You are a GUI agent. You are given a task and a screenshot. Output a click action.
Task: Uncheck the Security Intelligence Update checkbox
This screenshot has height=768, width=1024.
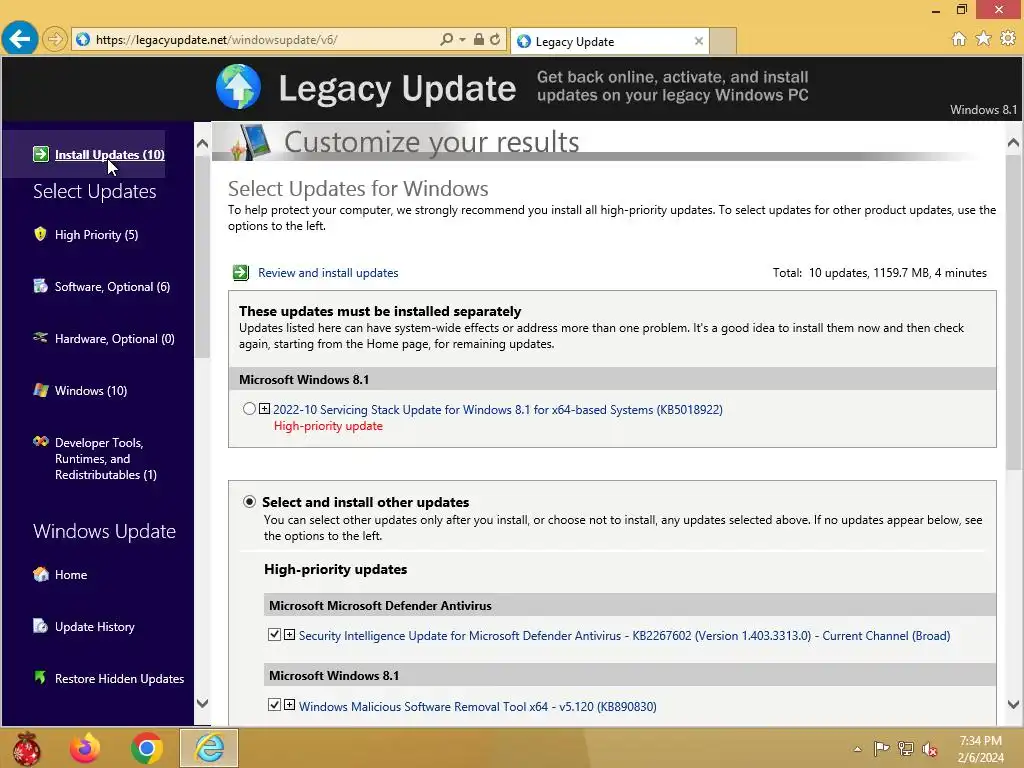coord(274,634)
